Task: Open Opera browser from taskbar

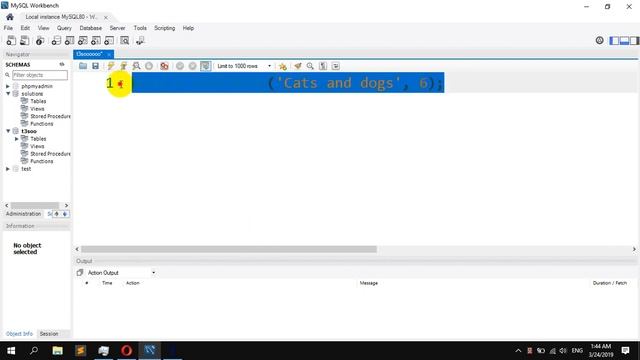Action: pyautogui.click(x=127, y=351)
